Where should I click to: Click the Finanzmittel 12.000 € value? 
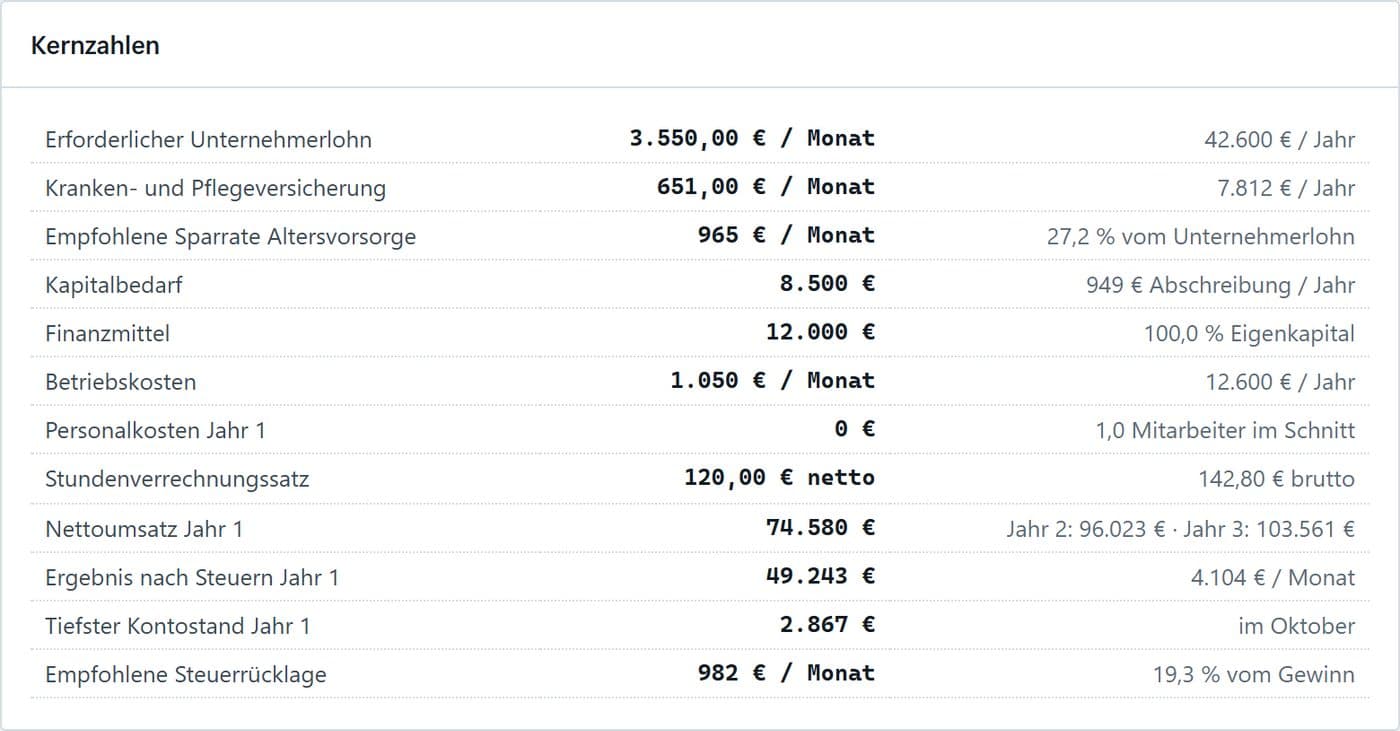point(821,332)
